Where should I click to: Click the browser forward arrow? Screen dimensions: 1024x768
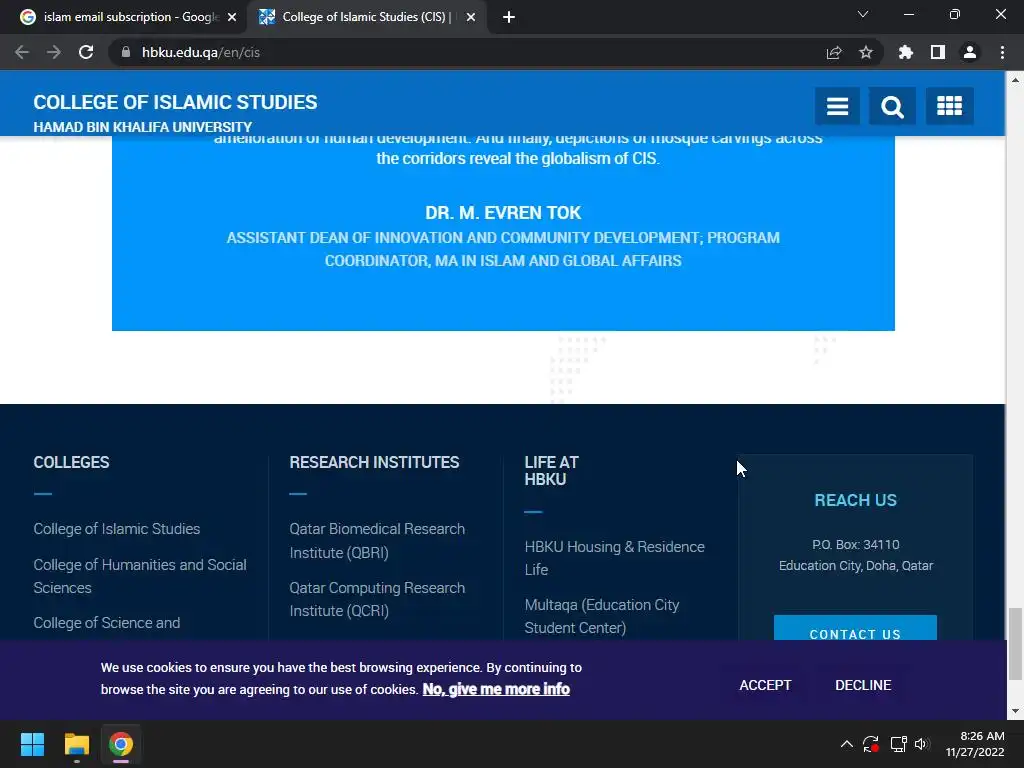coord(54,52)
